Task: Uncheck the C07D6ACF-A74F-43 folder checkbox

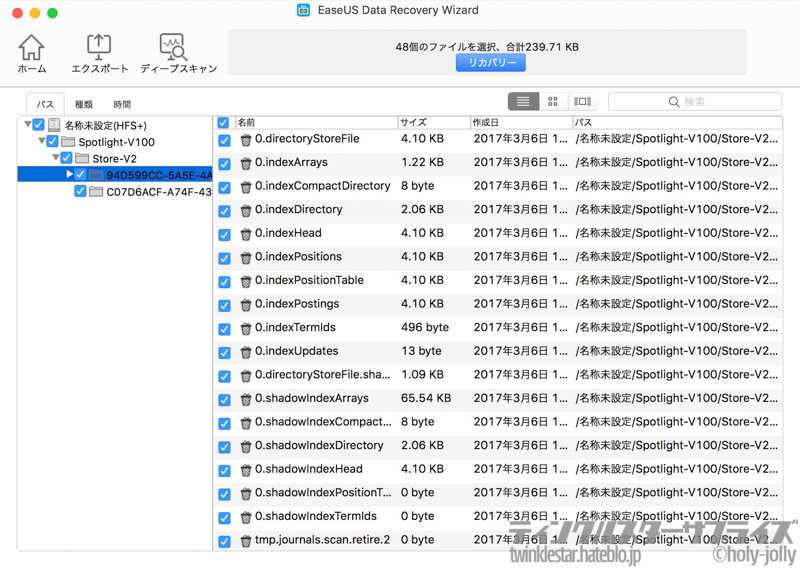Action: pyautogui.click(x=80, y=191)
